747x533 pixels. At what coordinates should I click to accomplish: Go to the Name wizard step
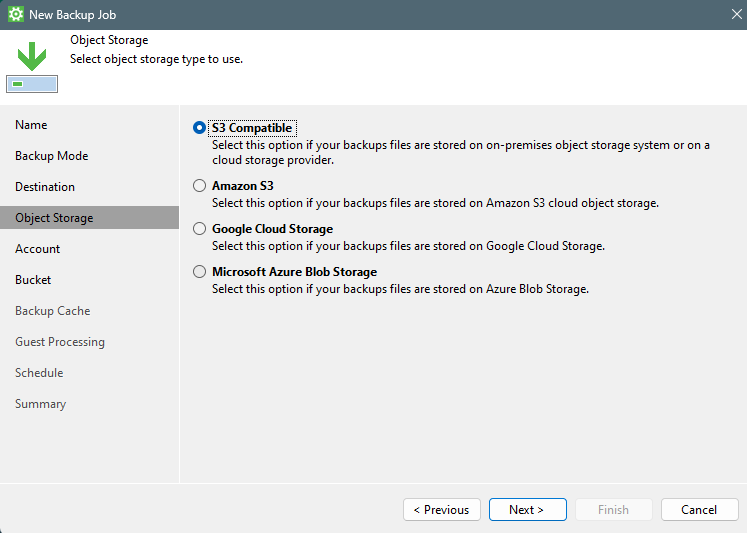coord(31,125)
